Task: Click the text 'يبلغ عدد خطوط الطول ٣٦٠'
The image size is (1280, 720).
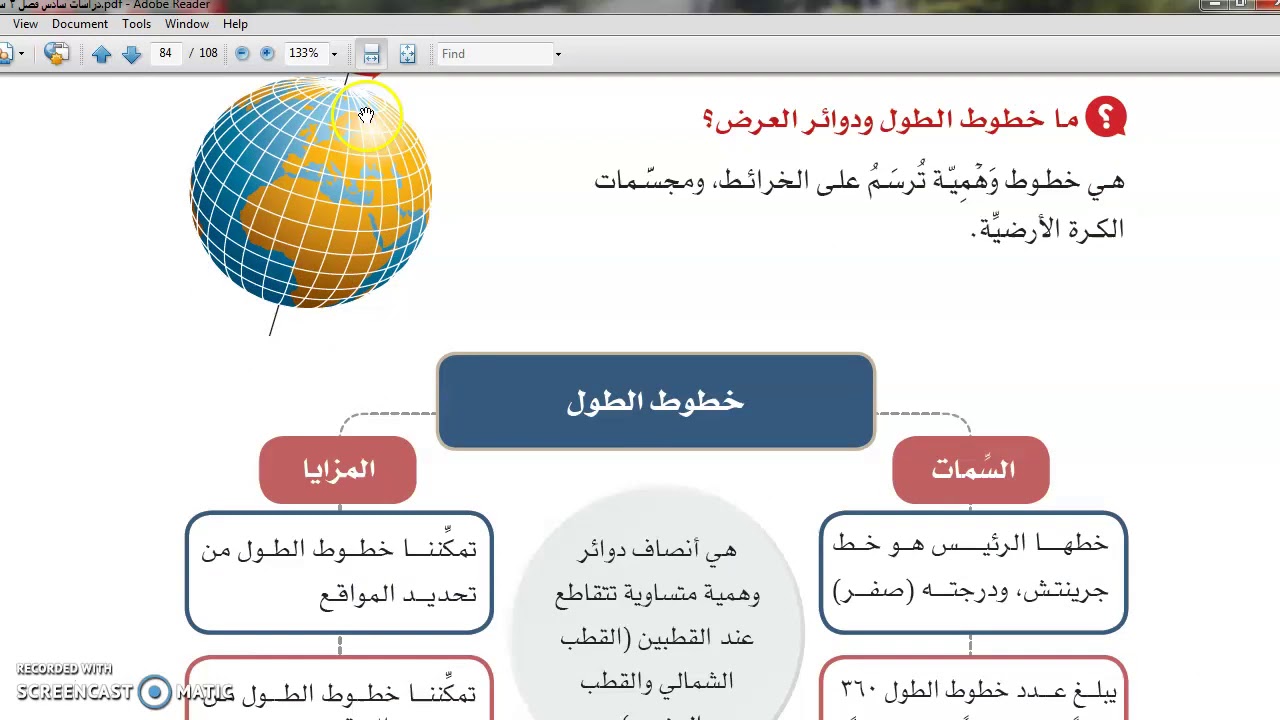Action: (979, 690)
